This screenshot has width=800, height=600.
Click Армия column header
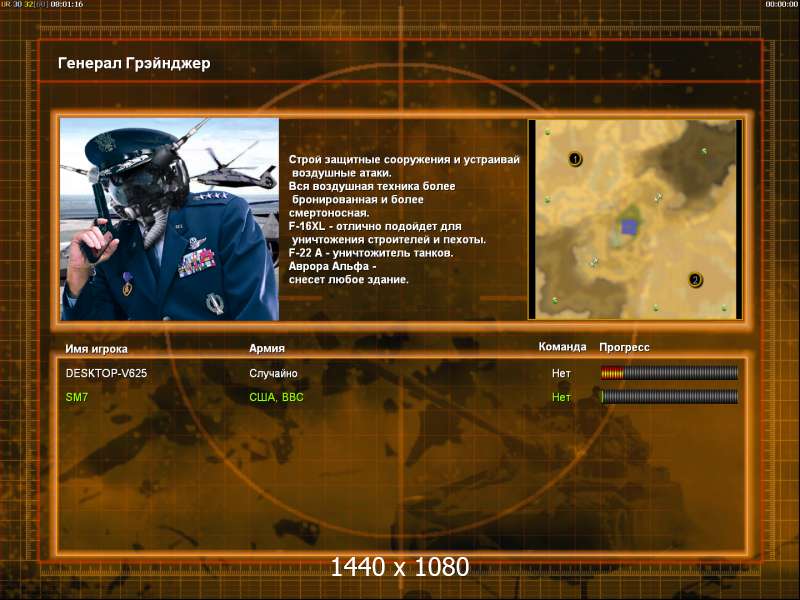pyautogui.click(x=267, y=348)
